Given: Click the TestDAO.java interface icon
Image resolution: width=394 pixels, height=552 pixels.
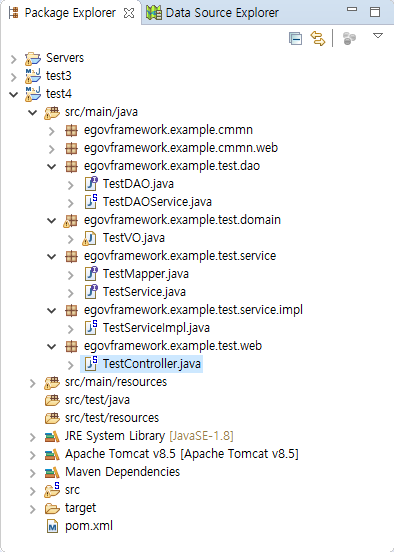Looking at the screenshot, I should 91,184.
